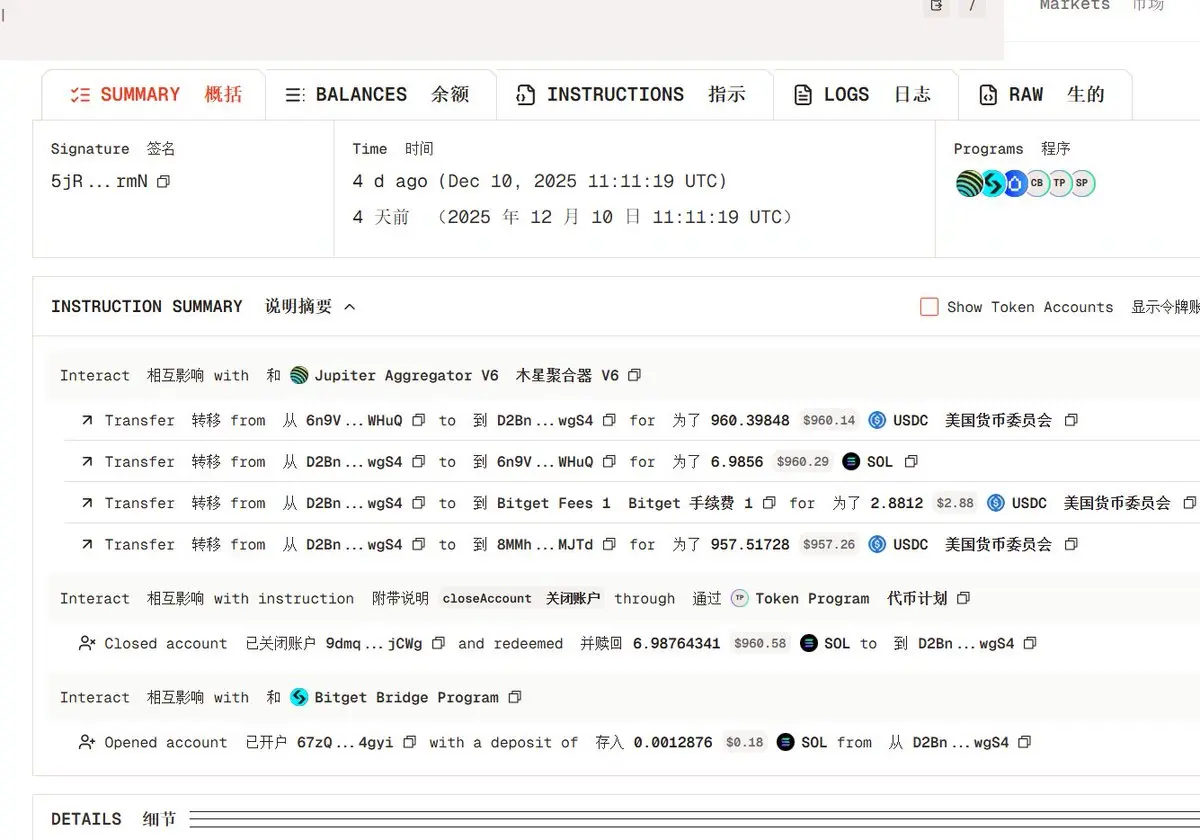
Task: Open the Bitget Bridge Program link
Action: coord(406,698)
